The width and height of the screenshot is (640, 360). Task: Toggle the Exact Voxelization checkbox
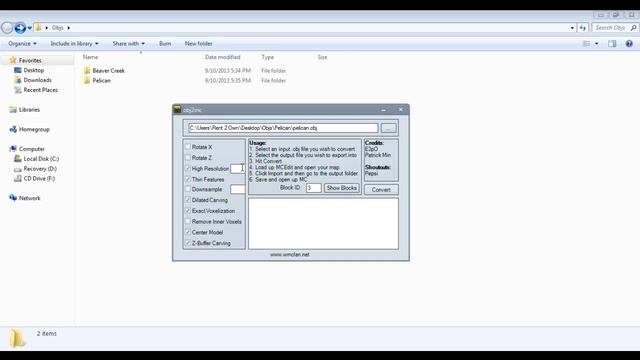(188, 211)
